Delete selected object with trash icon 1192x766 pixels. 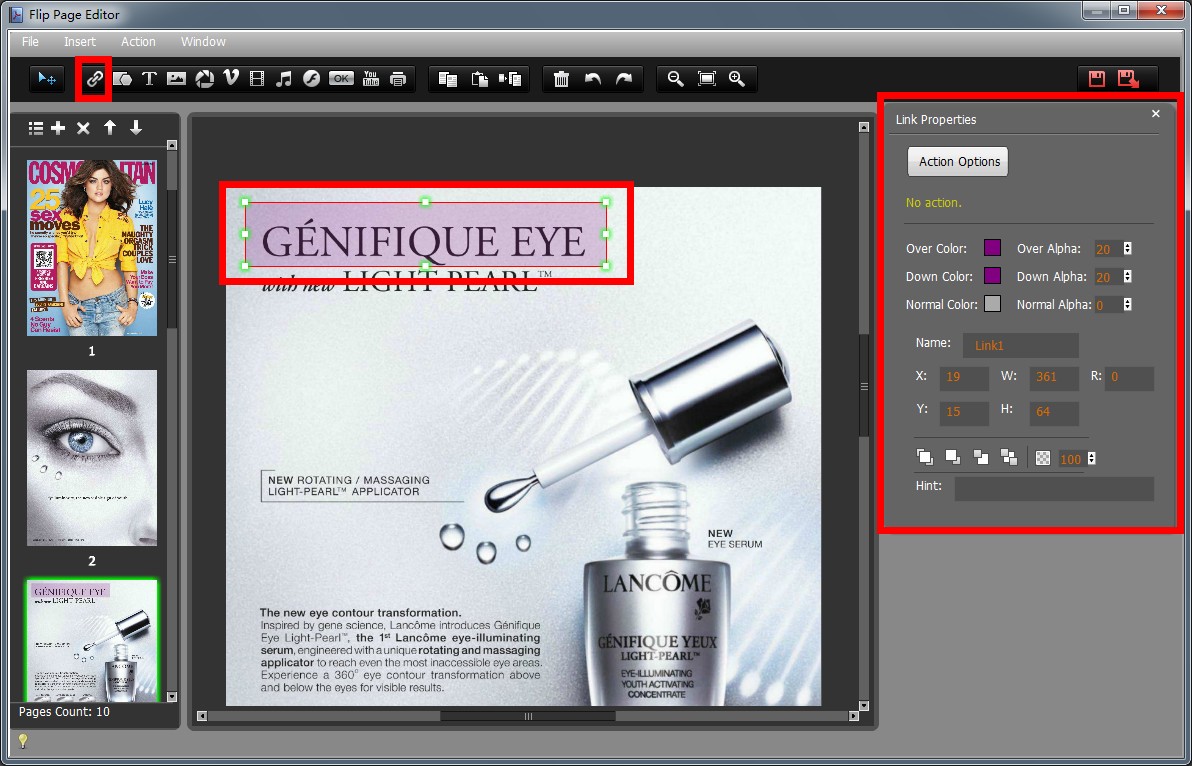tap(561, 79)
